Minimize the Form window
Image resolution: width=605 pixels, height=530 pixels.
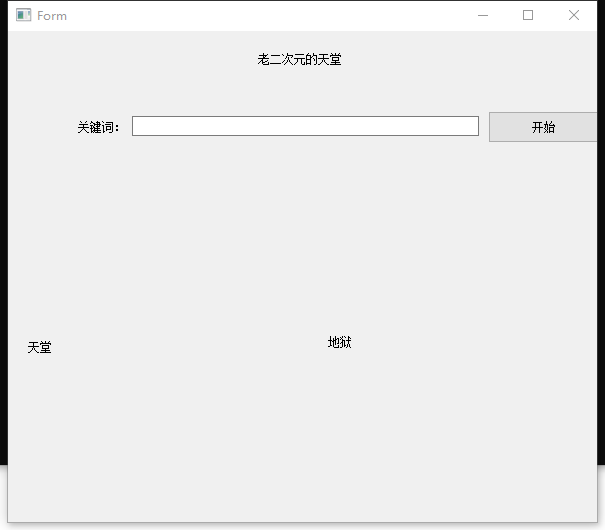(483, 15)
